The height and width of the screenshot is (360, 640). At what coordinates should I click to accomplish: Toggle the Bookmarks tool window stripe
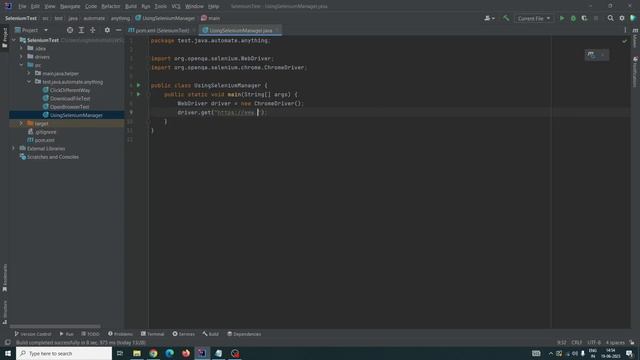4,278
